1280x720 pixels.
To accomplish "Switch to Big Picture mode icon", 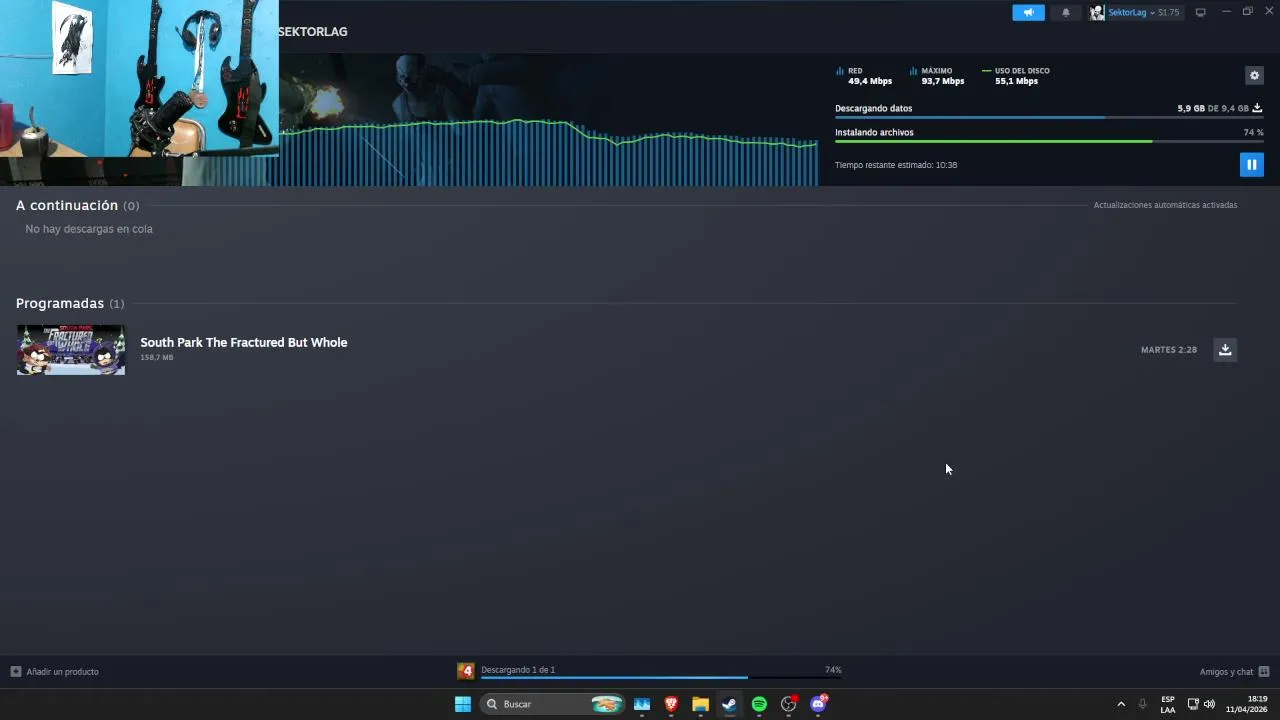I will 1201,13.
